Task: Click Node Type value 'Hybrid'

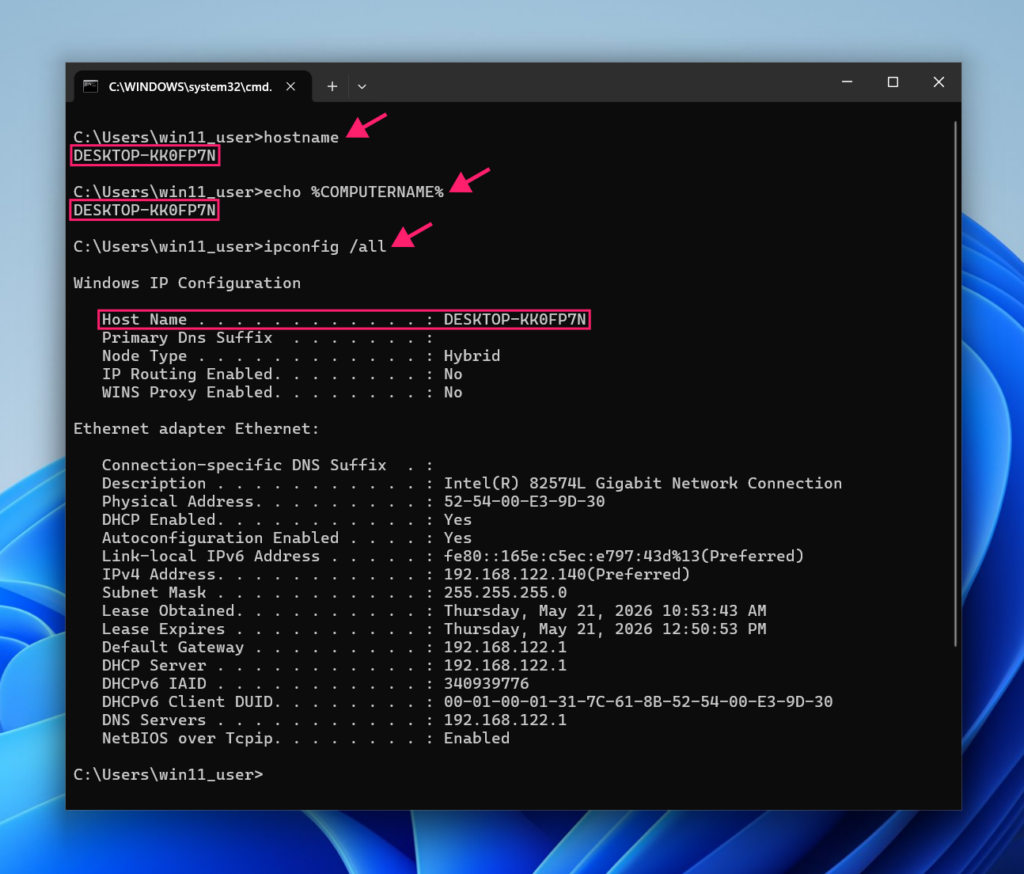Action: tap(472, 356)
